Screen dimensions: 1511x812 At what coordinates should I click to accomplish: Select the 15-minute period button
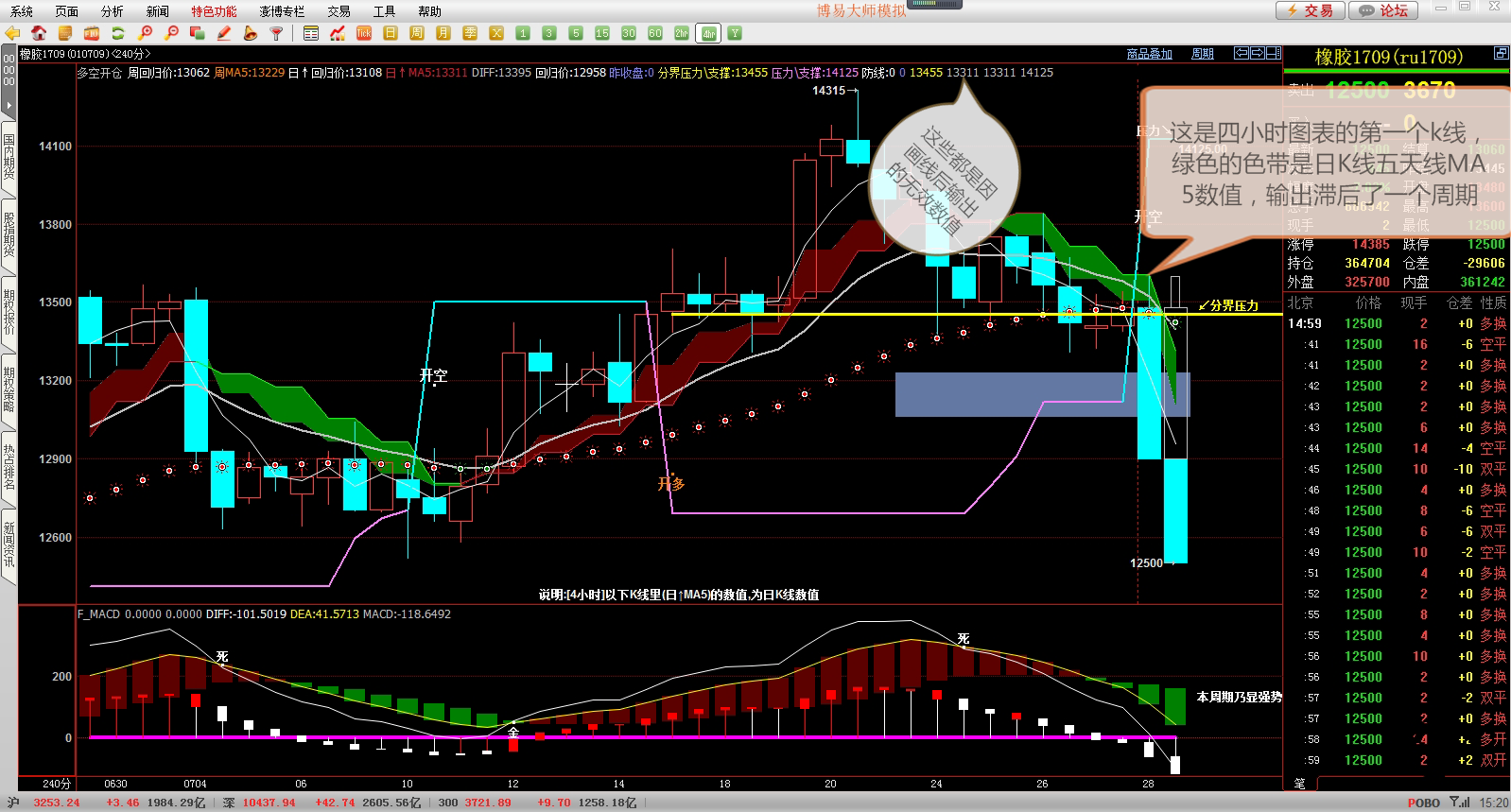coord(602,33)
